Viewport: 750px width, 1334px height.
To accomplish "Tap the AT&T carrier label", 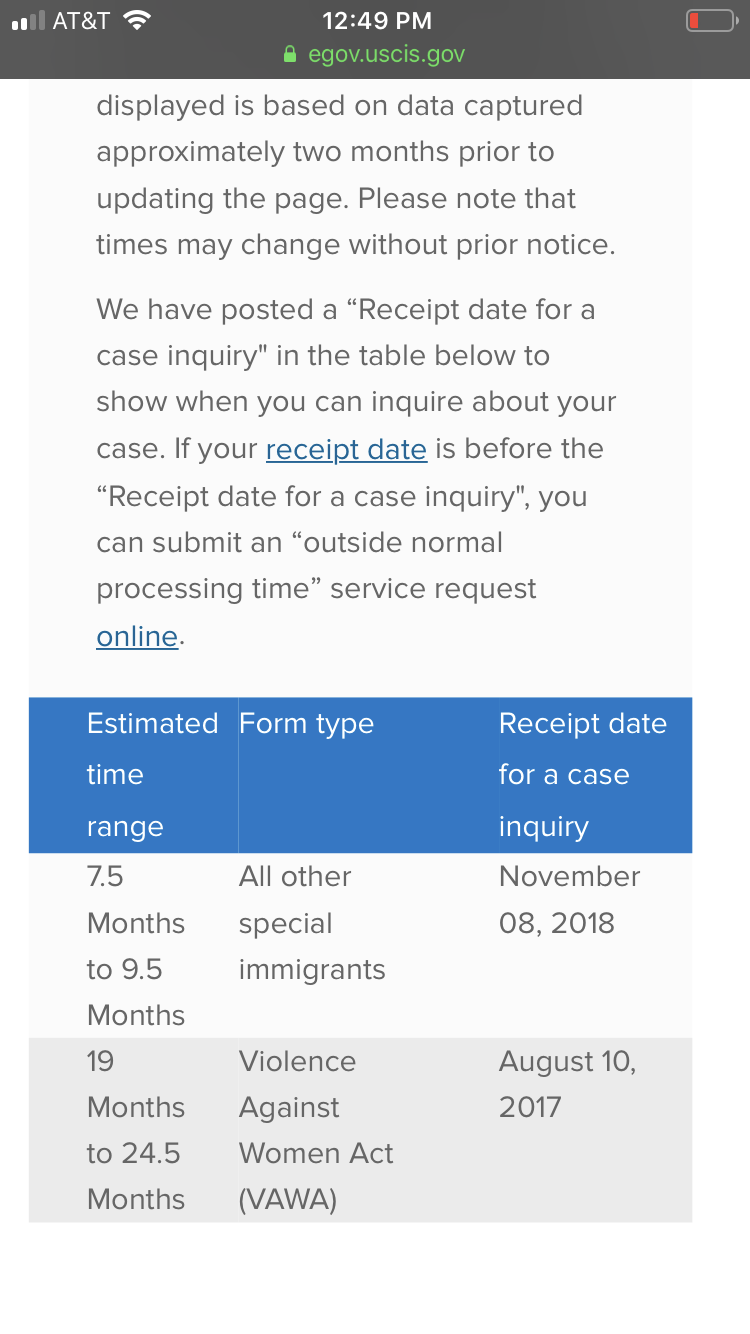I will tap(81, 21).
